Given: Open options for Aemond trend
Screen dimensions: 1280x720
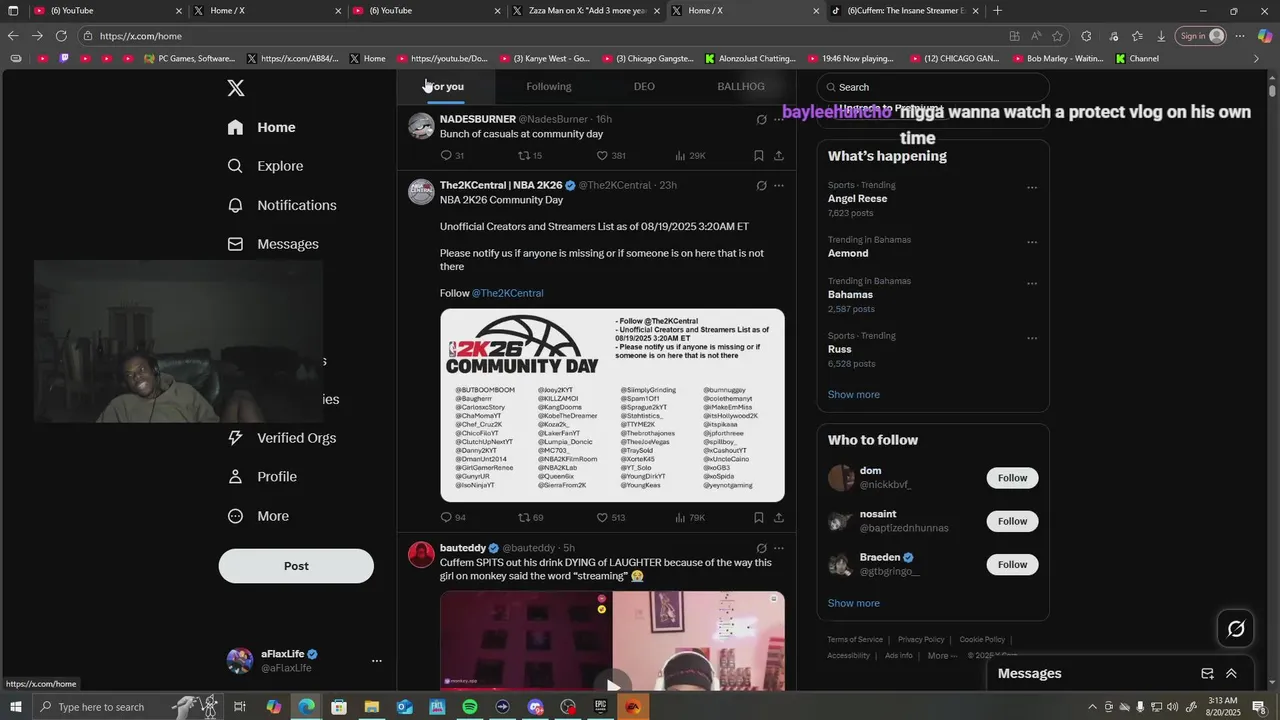Looking at the screenshot, I should tap(1032, 242).
